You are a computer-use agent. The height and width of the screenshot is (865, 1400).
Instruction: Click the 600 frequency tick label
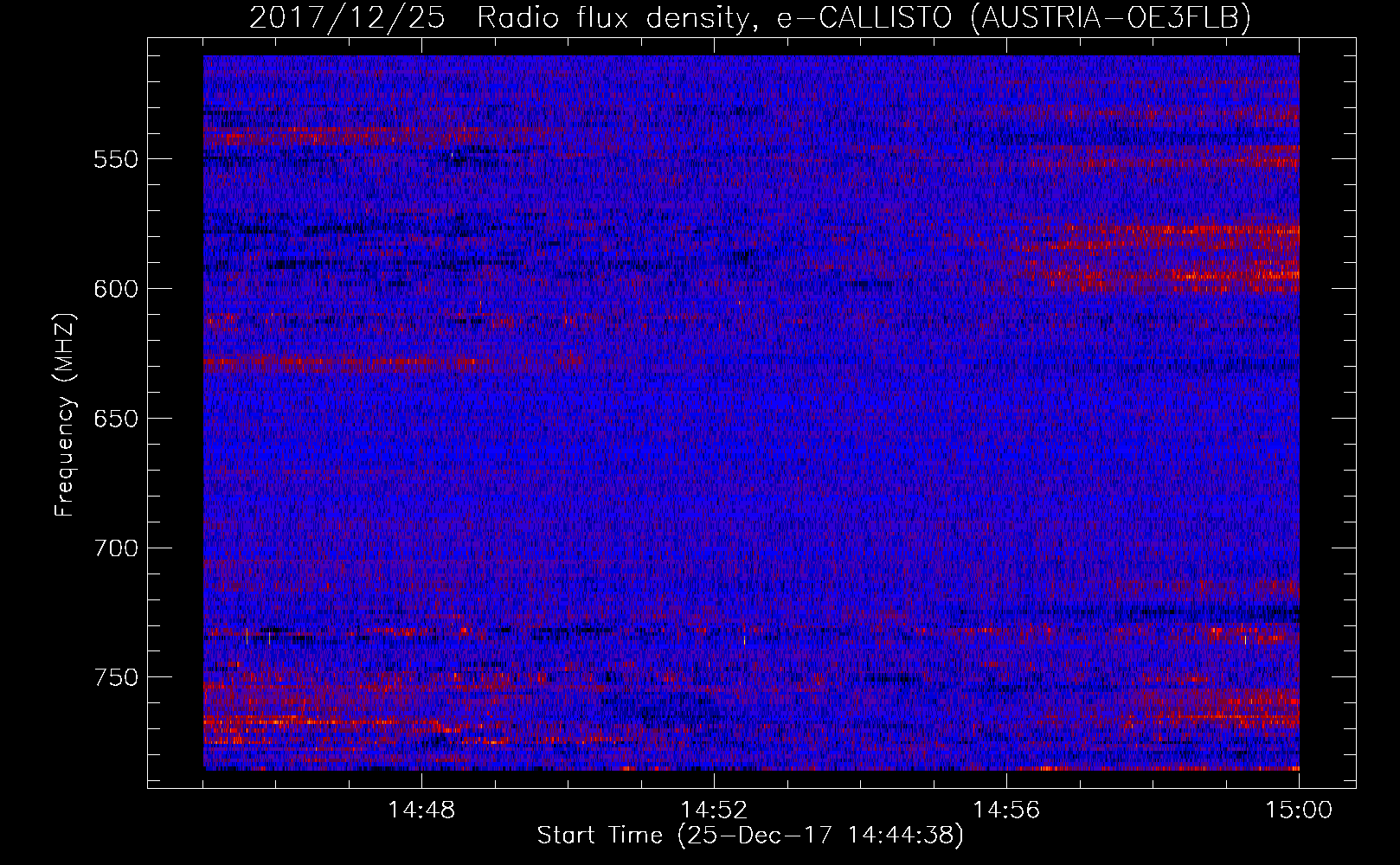pyautogui.click(x=115, y=289)
